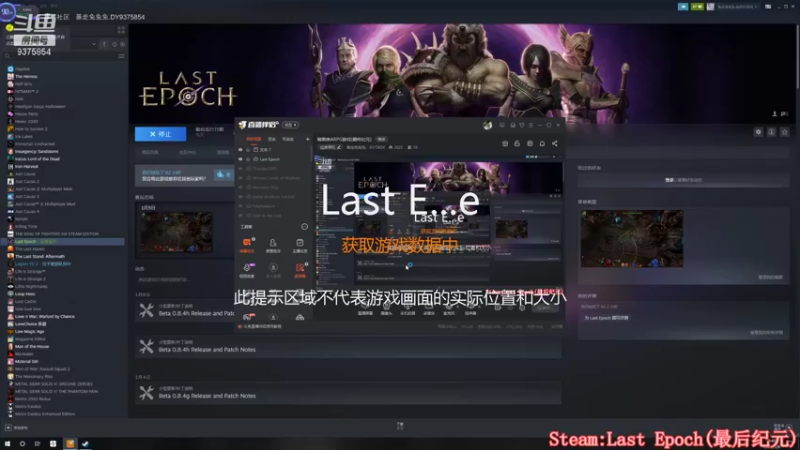Switch to first scene tab in streaming app

tap(254, 139)
